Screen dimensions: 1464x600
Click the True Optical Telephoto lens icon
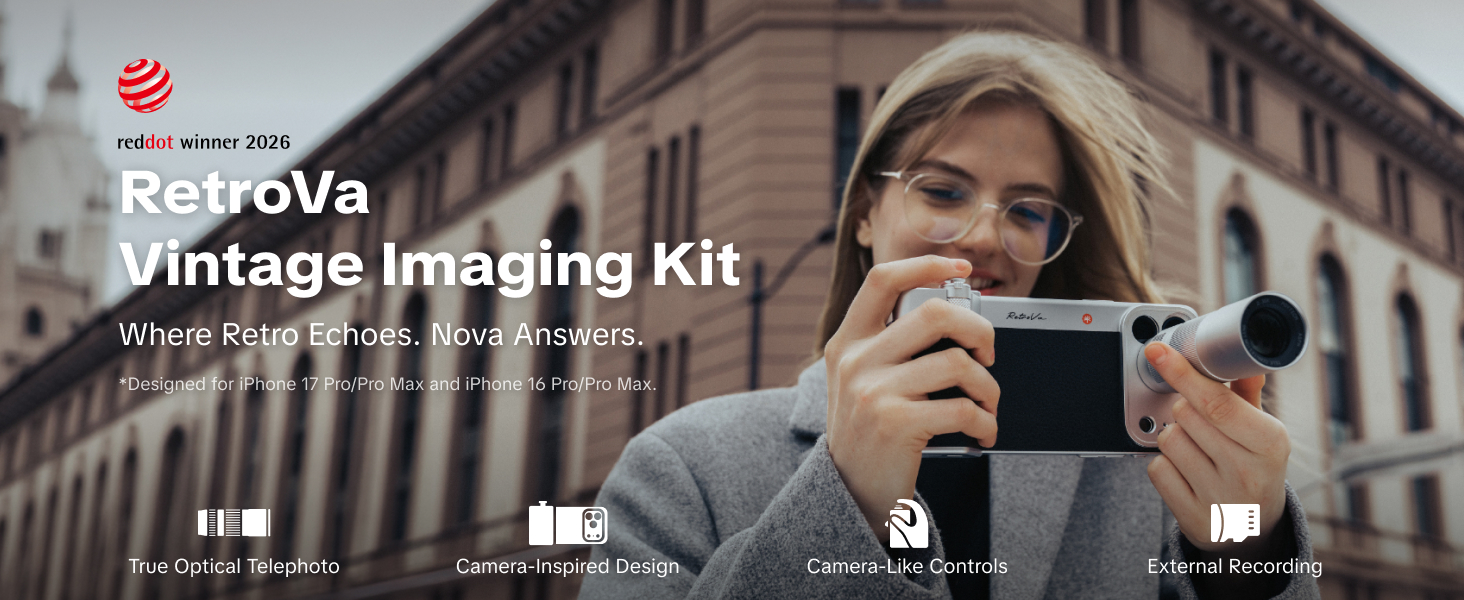pos(234,523)
